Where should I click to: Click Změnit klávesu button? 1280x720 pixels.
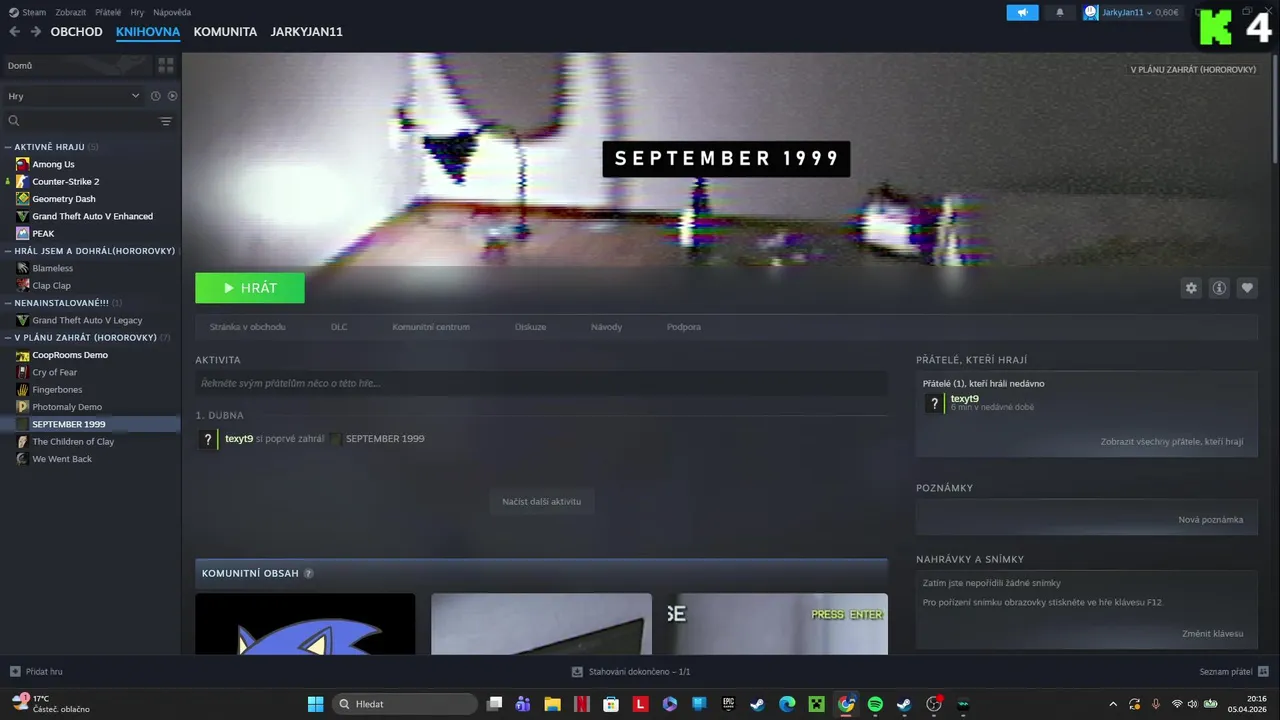point(1213,634)
